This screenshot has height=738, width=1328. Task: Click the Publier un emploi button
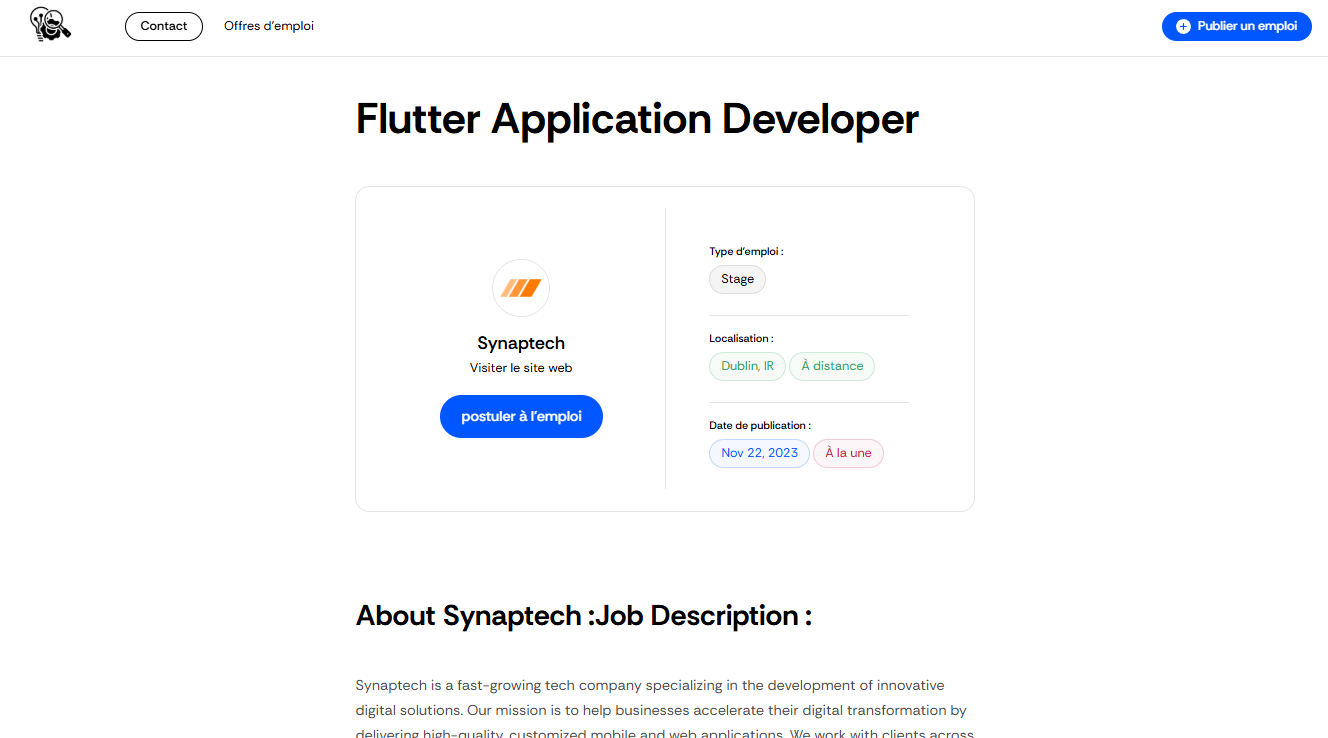(1237, 26)
